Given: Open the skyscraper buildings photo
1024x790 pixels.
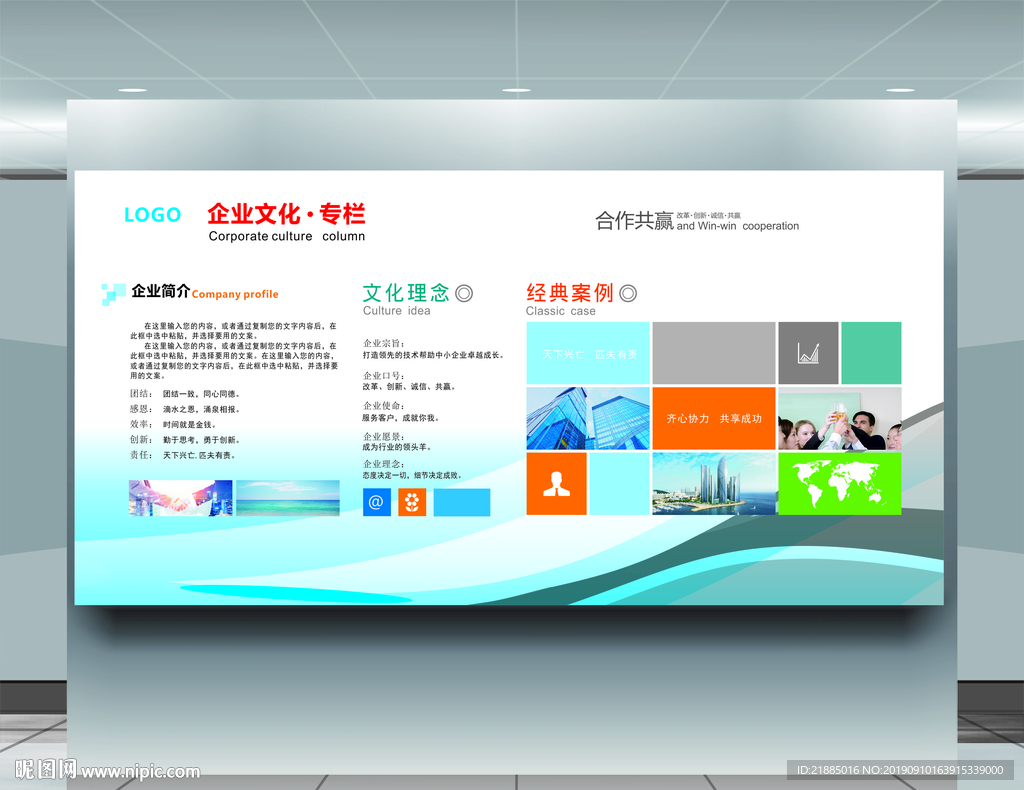Looking at the screenshot, I should (588, 419).
